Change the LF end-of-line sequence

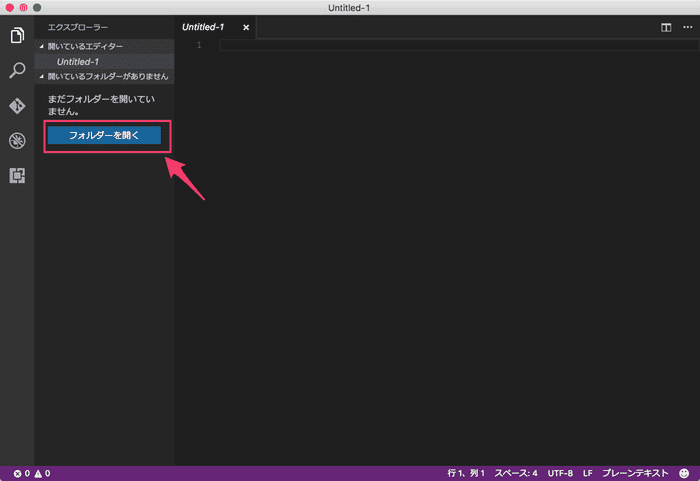pyautogui.click(x=588, y=473)
